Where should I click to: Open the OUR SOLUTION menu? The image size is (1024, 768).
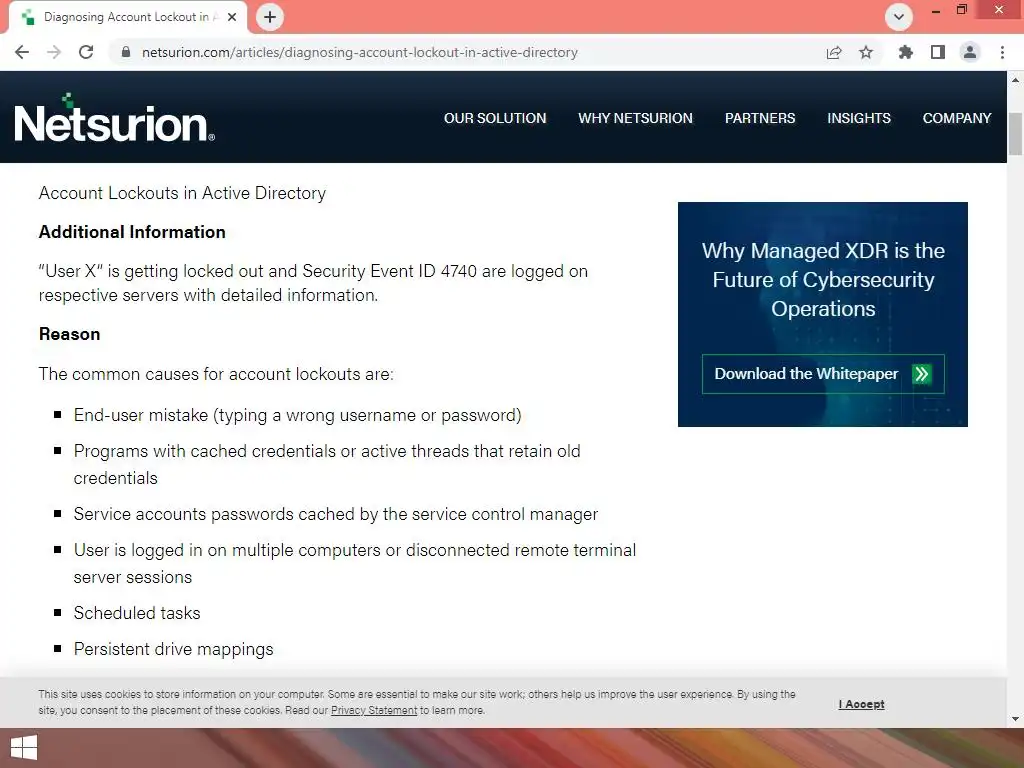[495, 118]
